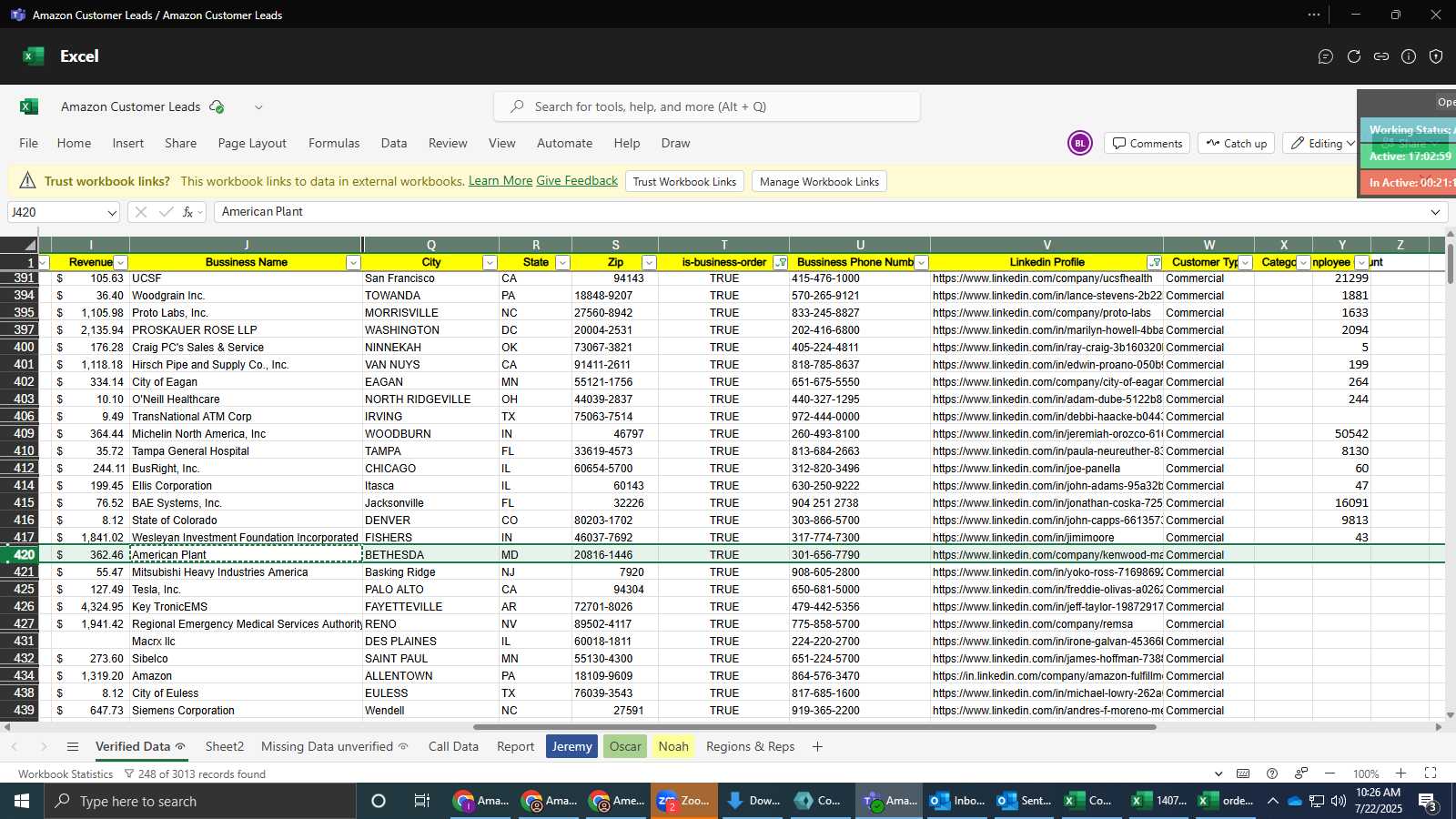Click the Manage Workbook Links button

pyautogui.click(x=819, y=181)
